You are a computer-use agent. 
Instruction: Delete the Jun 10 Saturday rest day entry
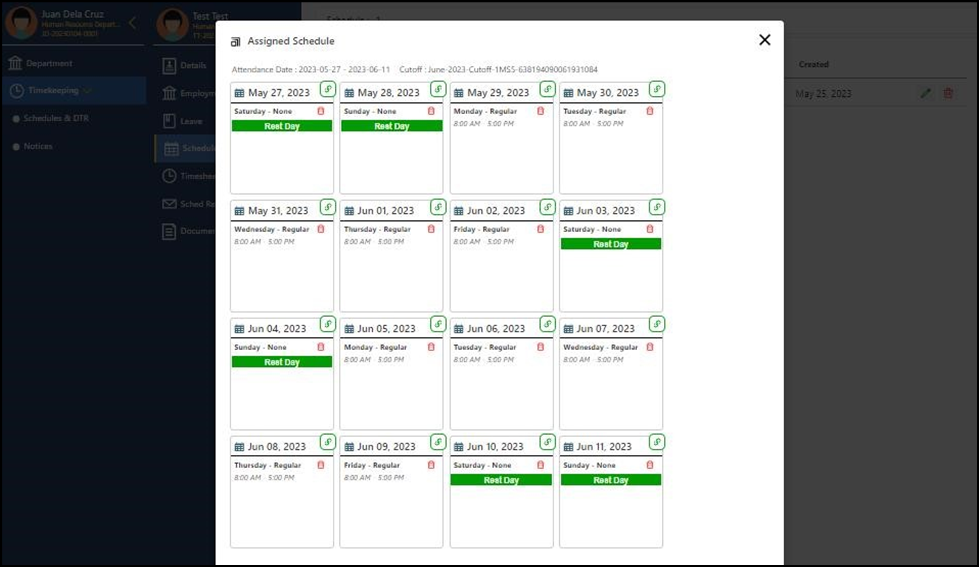click(540, 465)
